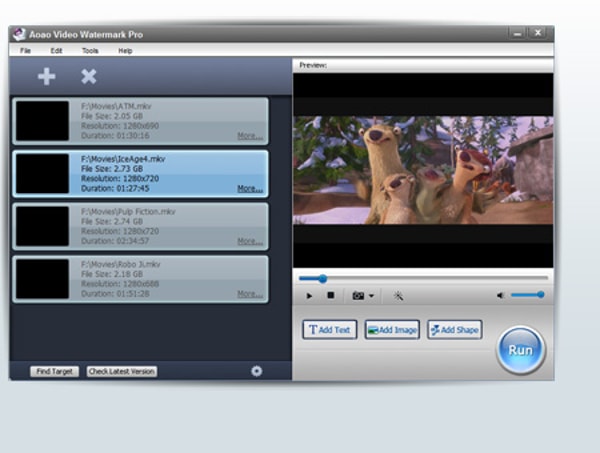Click More link for Pulp Fiction.mkv
Screen dimensions: 600x453
250,241
